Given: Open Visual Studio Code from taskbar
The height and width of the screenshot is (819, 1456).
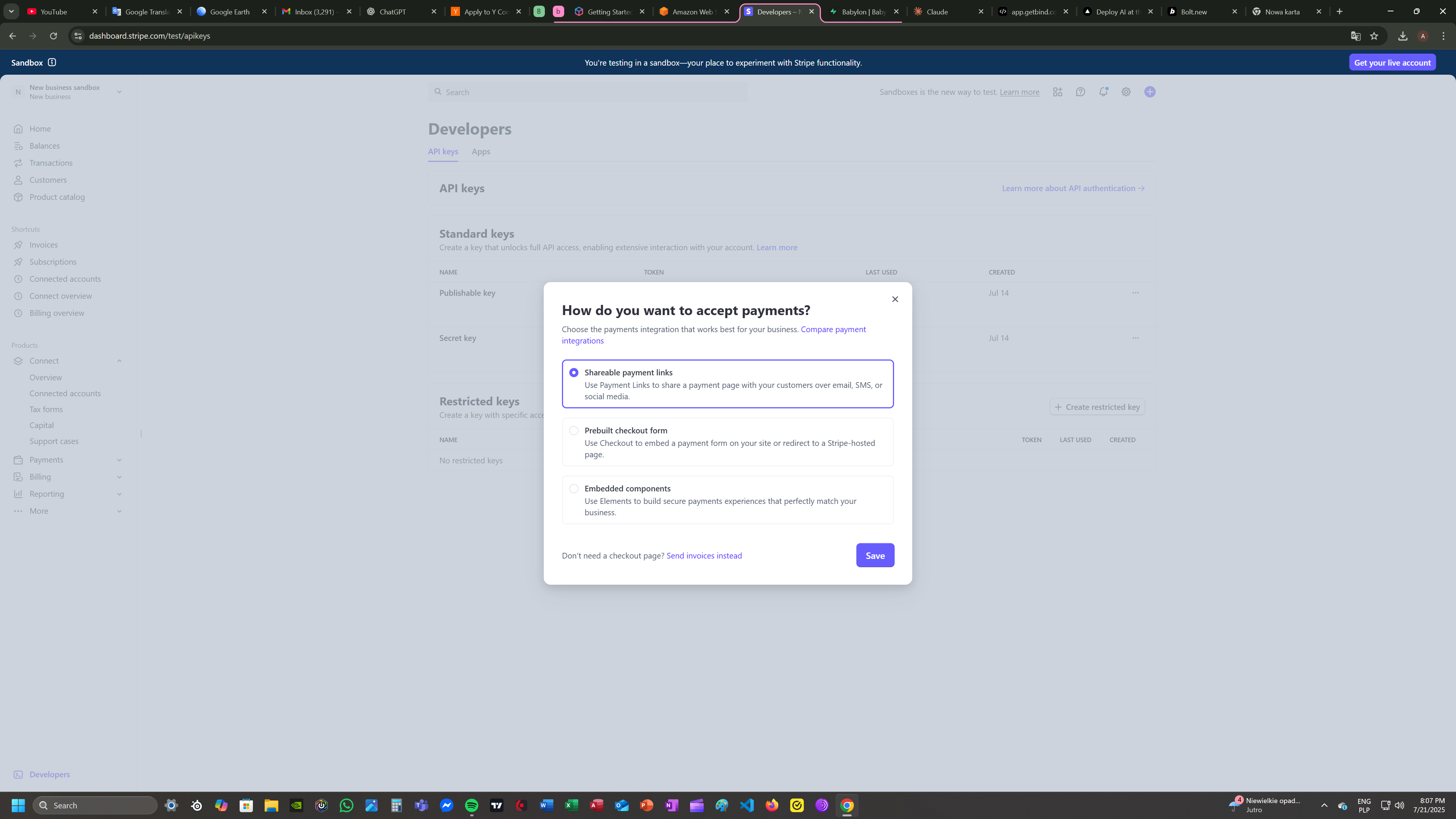Looking at the screenshot, I should click(747, 805).
